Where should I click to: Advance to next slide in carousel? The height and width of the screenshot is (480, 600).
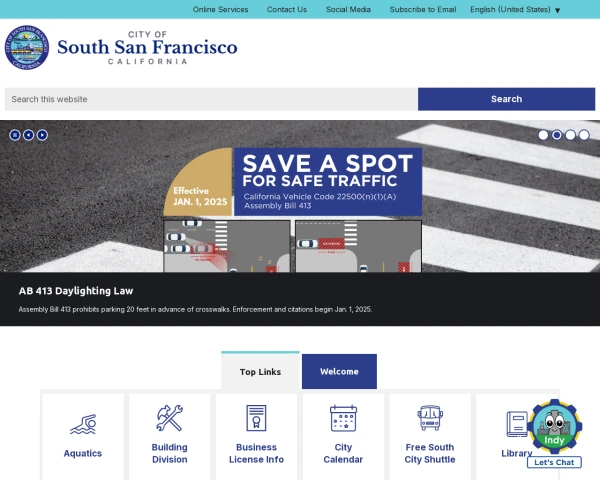click(x=42, y=135)
